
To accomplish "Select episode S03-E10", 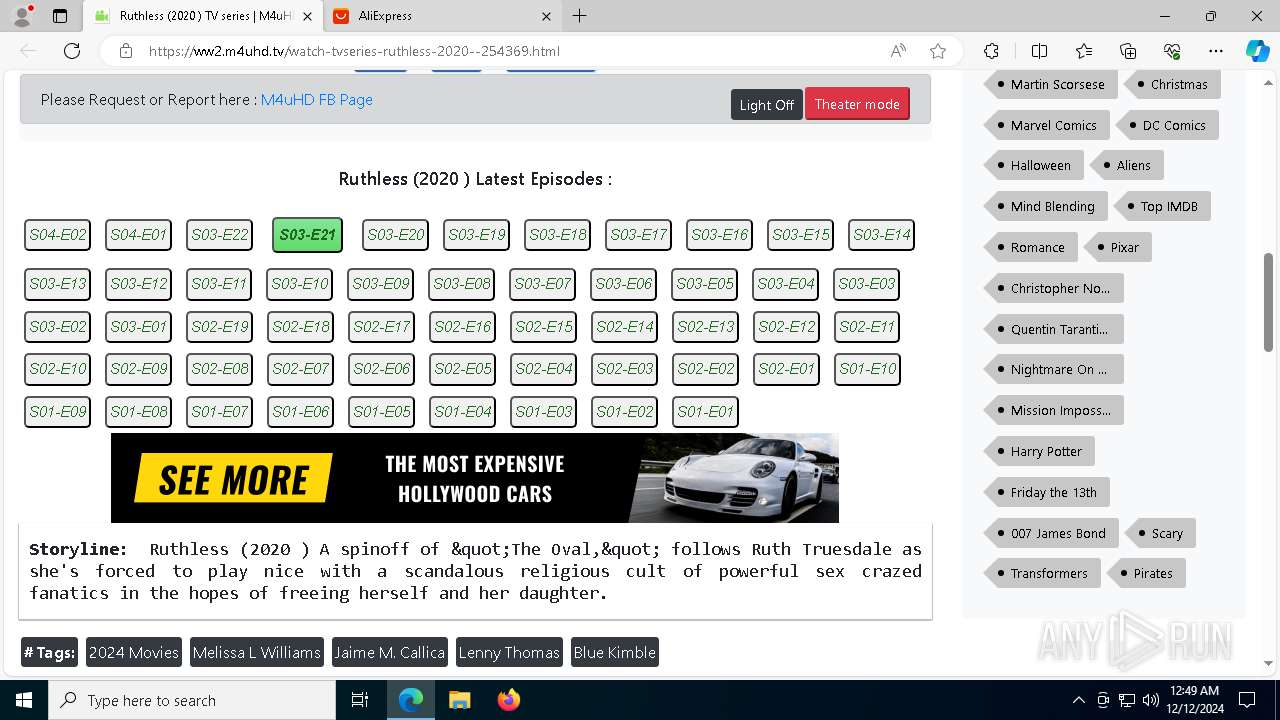I will pos(300,284).
